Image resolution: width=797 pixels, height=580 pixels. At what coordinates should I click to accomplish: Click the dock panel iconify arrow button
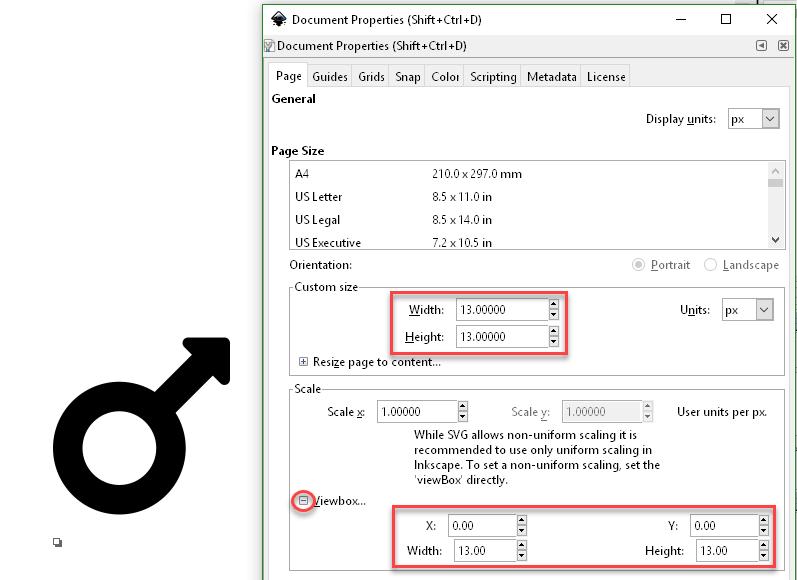coord(761,46)
